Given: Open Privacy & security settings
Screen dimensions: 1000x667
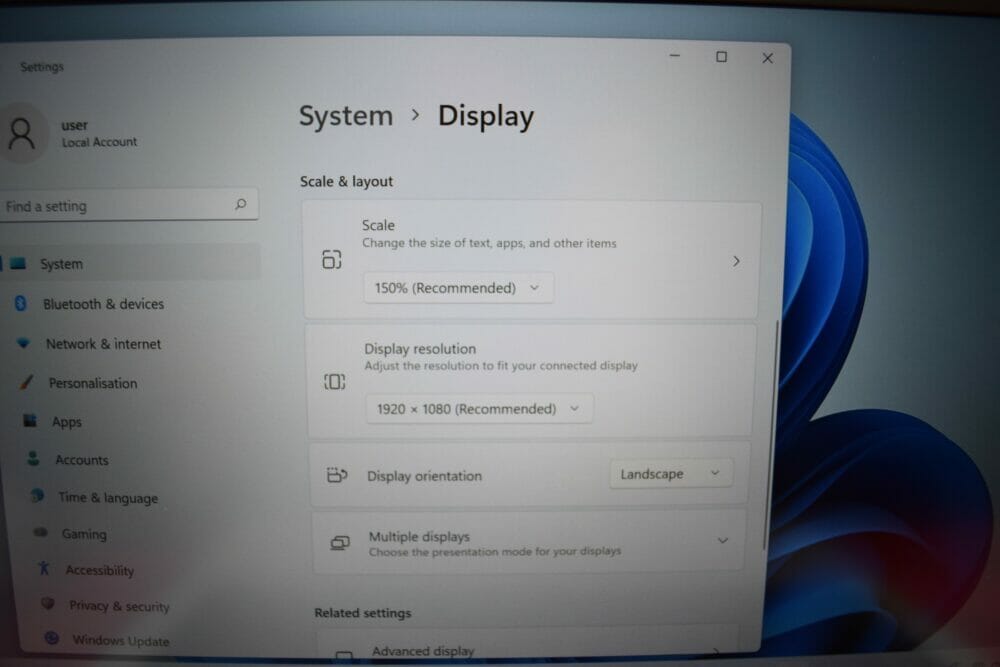Looking at the screenshot, I should pyautogui.click(x=119, y=606).
